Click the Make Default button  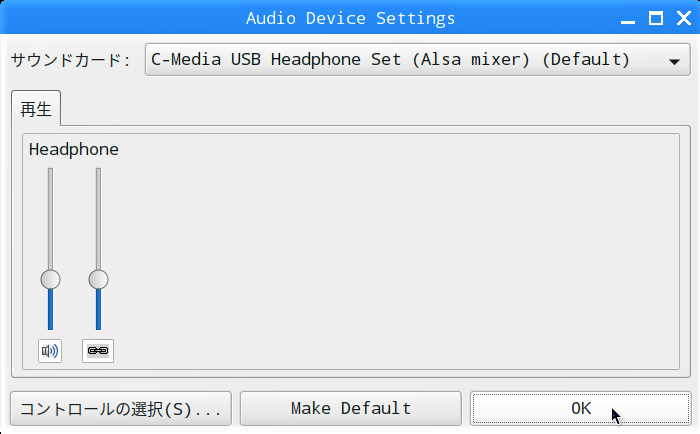[x=351, y=409]
